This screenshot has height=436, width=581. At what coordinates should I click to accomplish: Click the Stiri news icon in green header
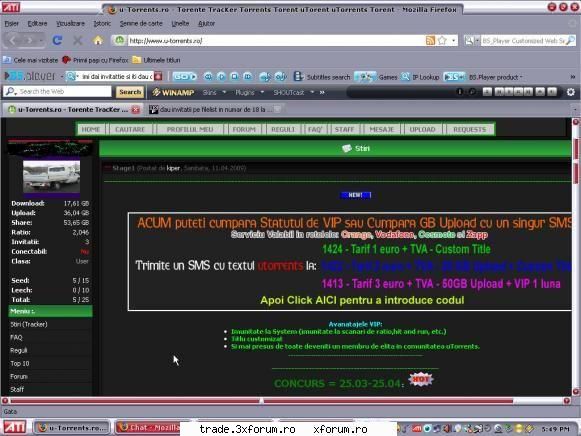(346, 149)
